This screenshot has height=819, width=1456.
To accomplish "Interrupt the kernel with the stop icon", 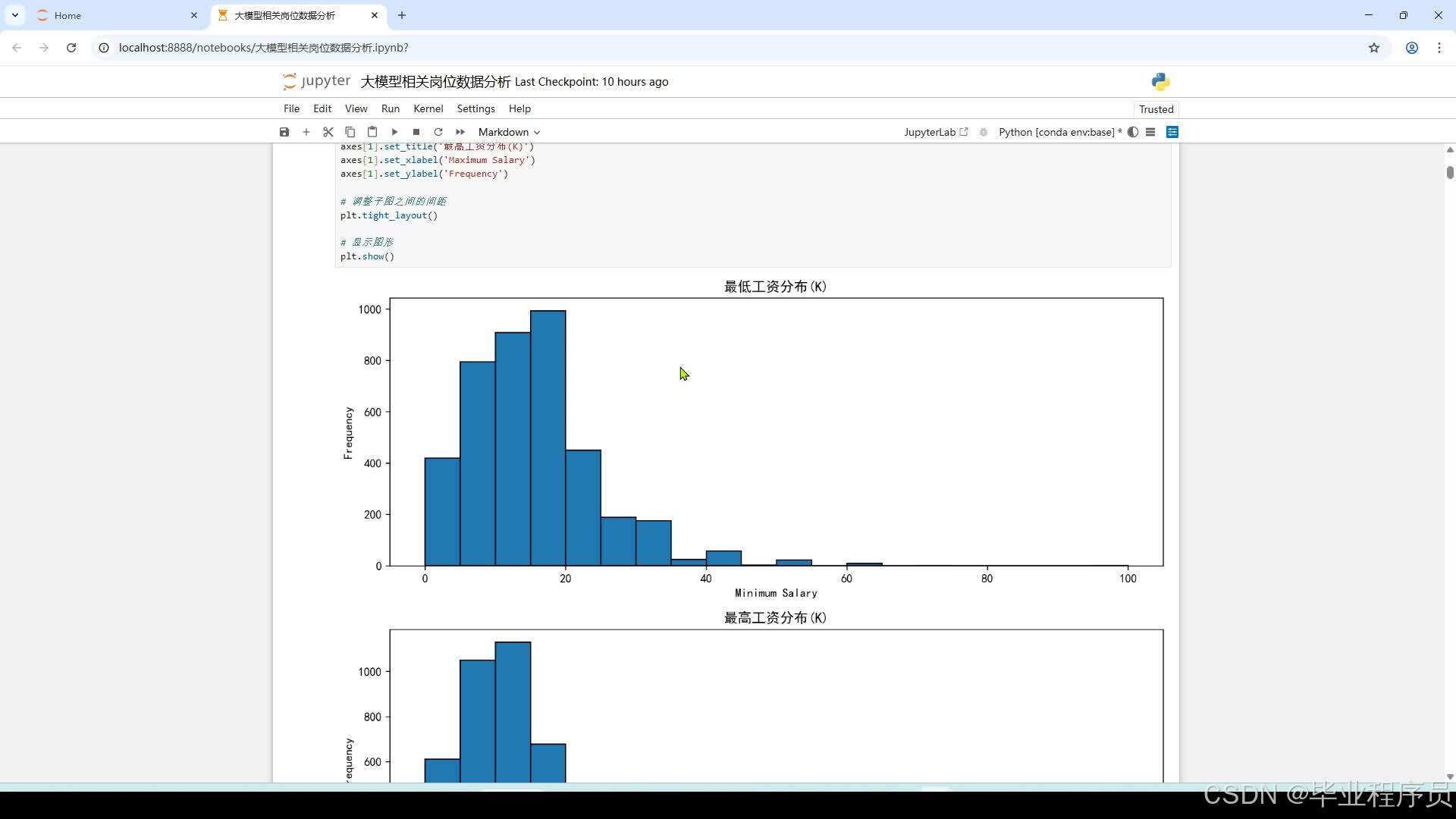I will point(416,132).
